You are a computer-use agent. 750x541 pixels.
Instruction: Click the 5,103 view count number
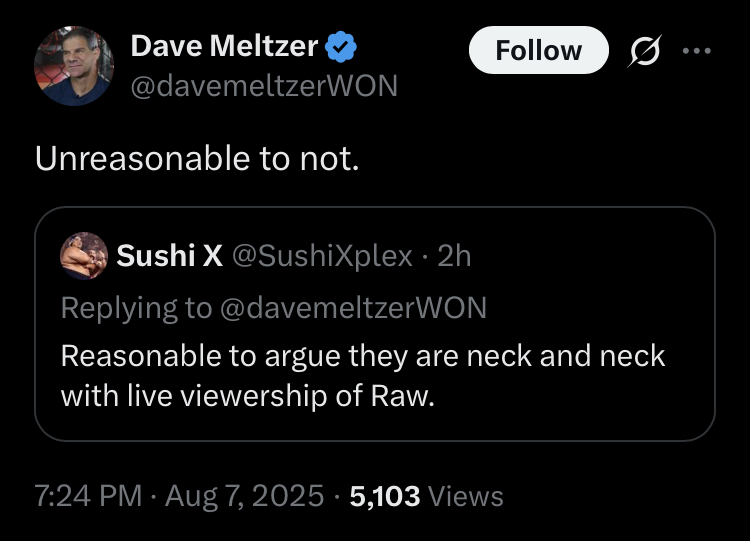coord(385,495)
